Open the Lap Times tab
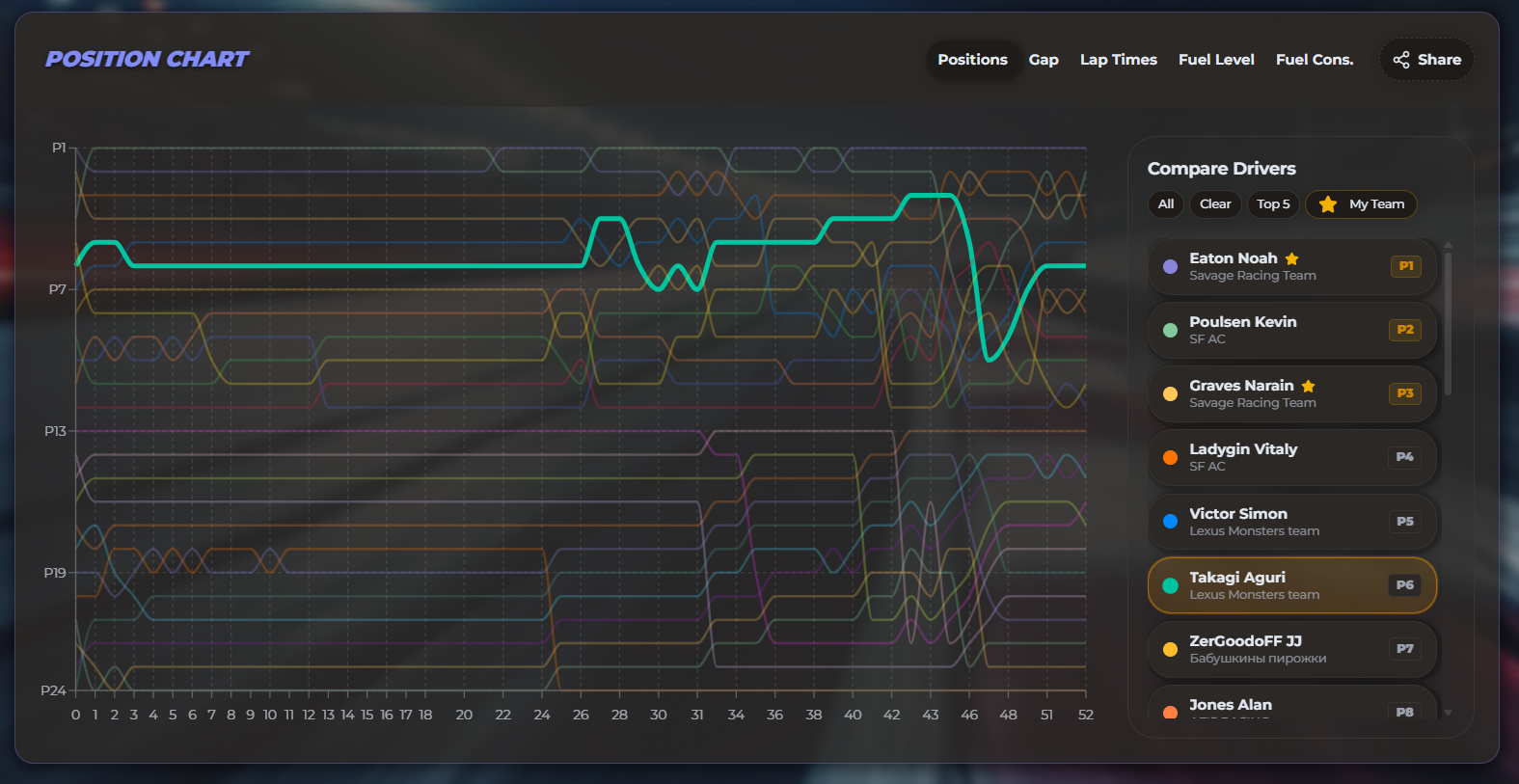 1119,60
